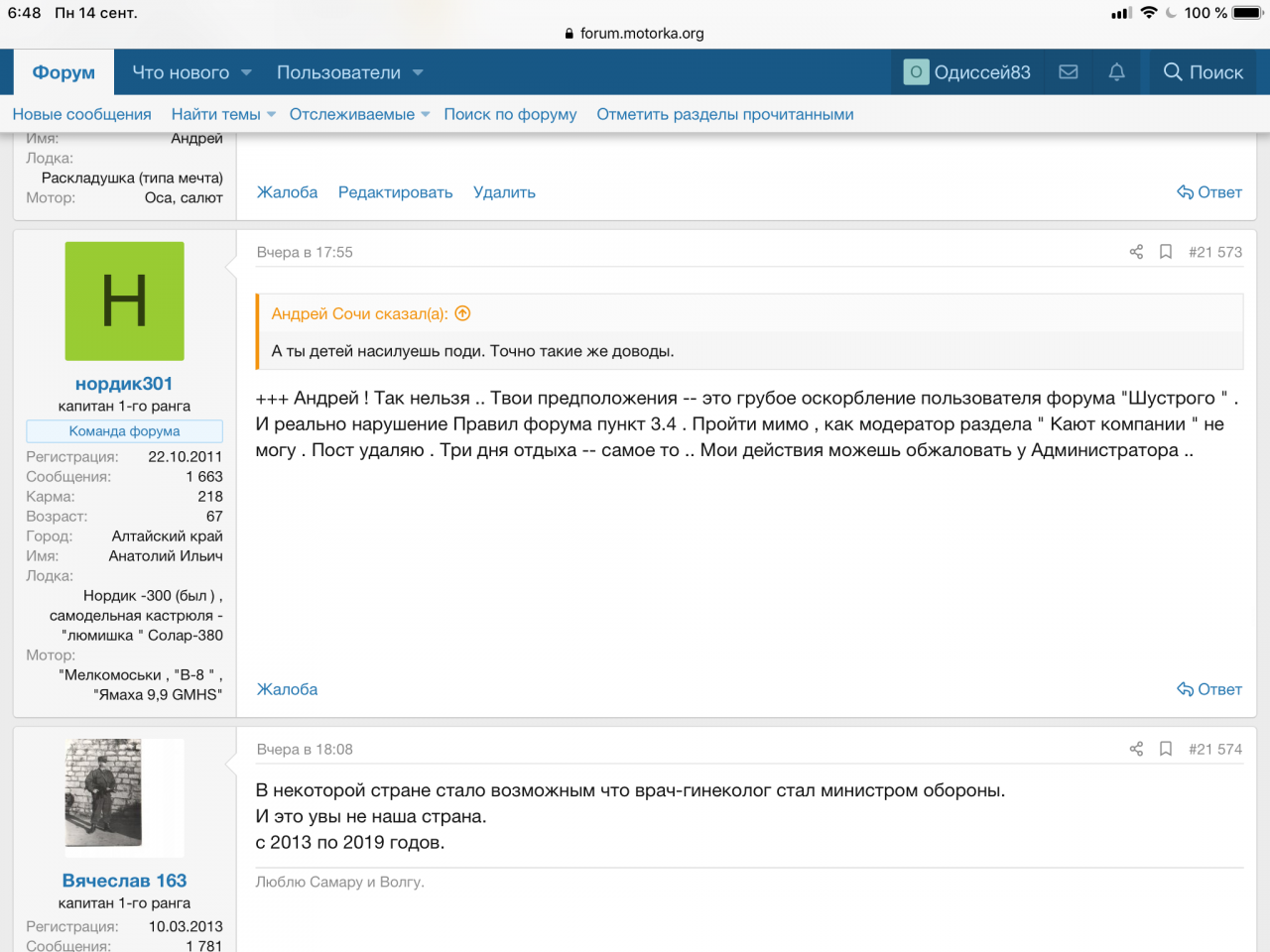Bookmark post #21 573
This screenshot has width=1270, height=952.
click(1166, 252)
